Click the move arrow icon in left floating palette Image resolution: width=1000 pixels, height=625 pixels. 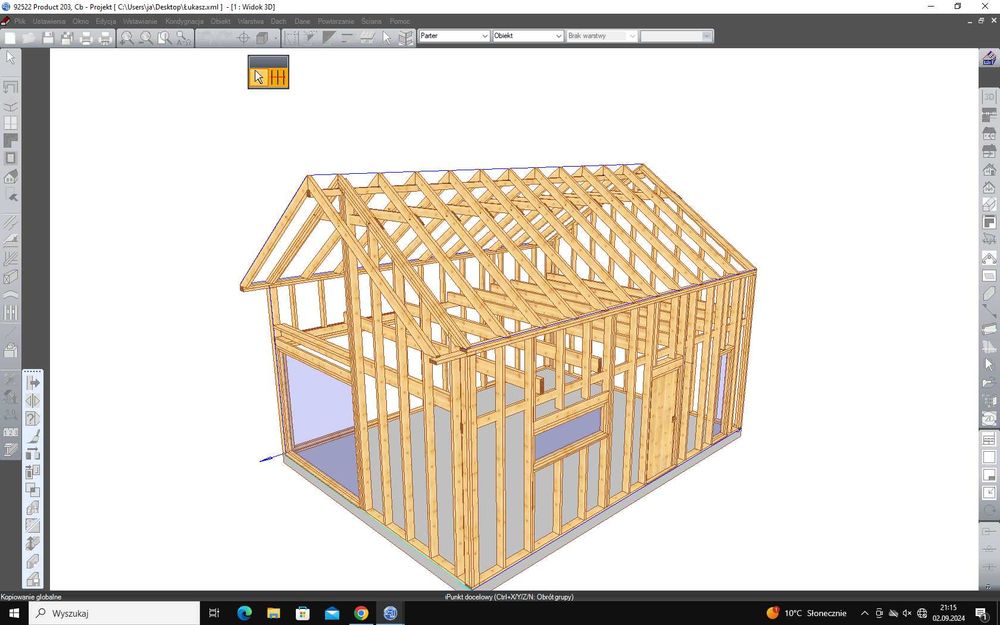click(x=33, y=383)
